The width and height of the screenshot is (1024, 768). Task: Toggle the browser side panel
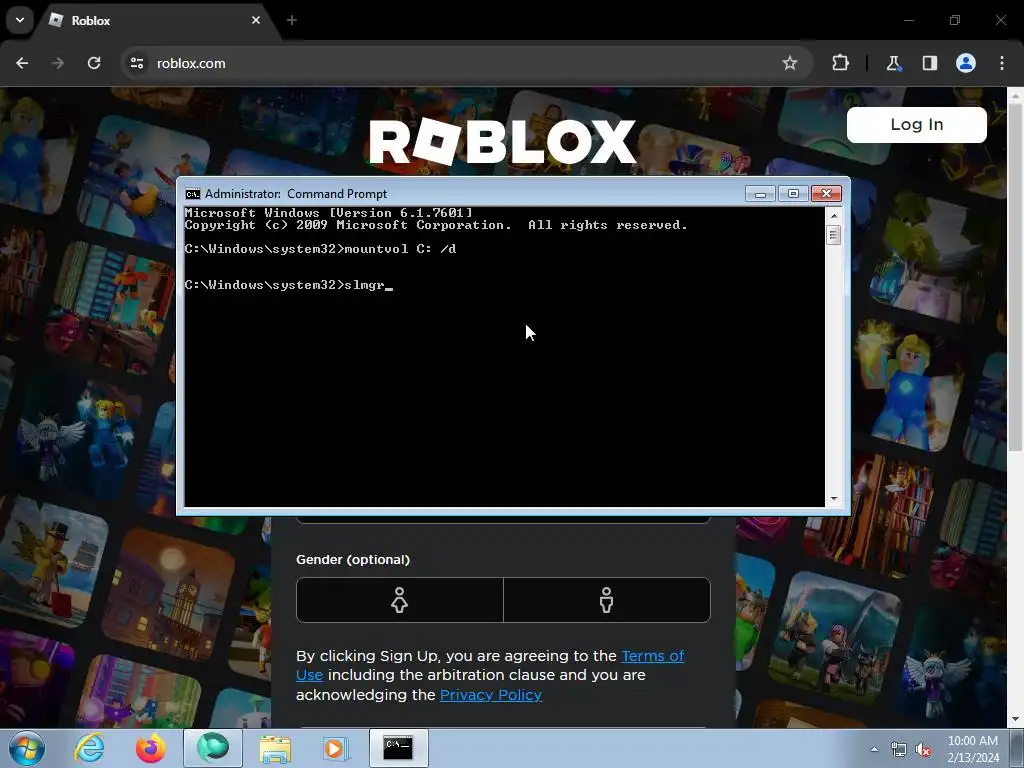coord(929,63)
